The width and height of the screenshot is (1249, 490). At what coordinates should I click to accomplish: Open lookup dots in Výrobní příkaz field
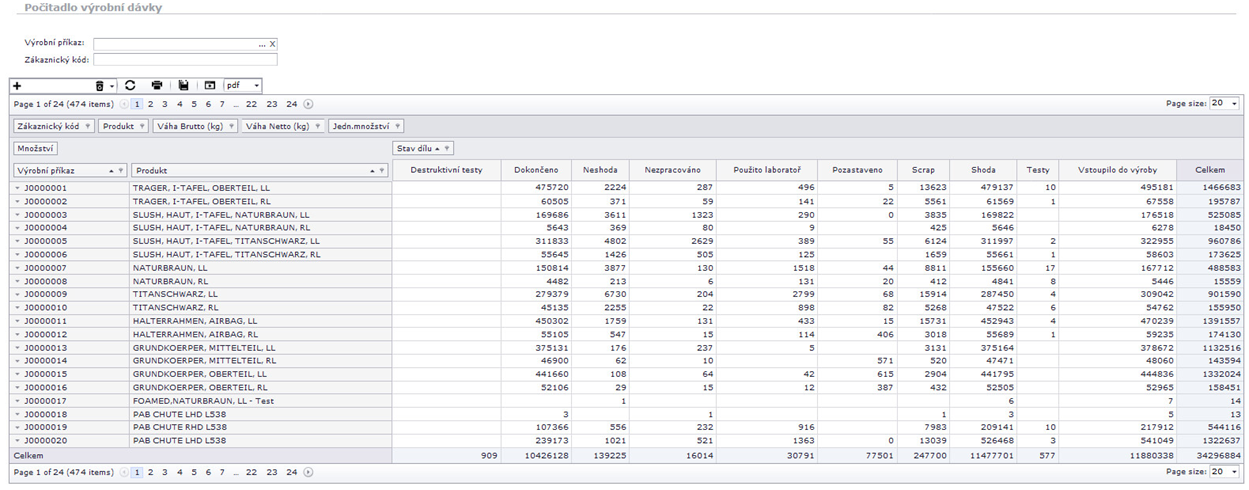[x=262, y=44]
